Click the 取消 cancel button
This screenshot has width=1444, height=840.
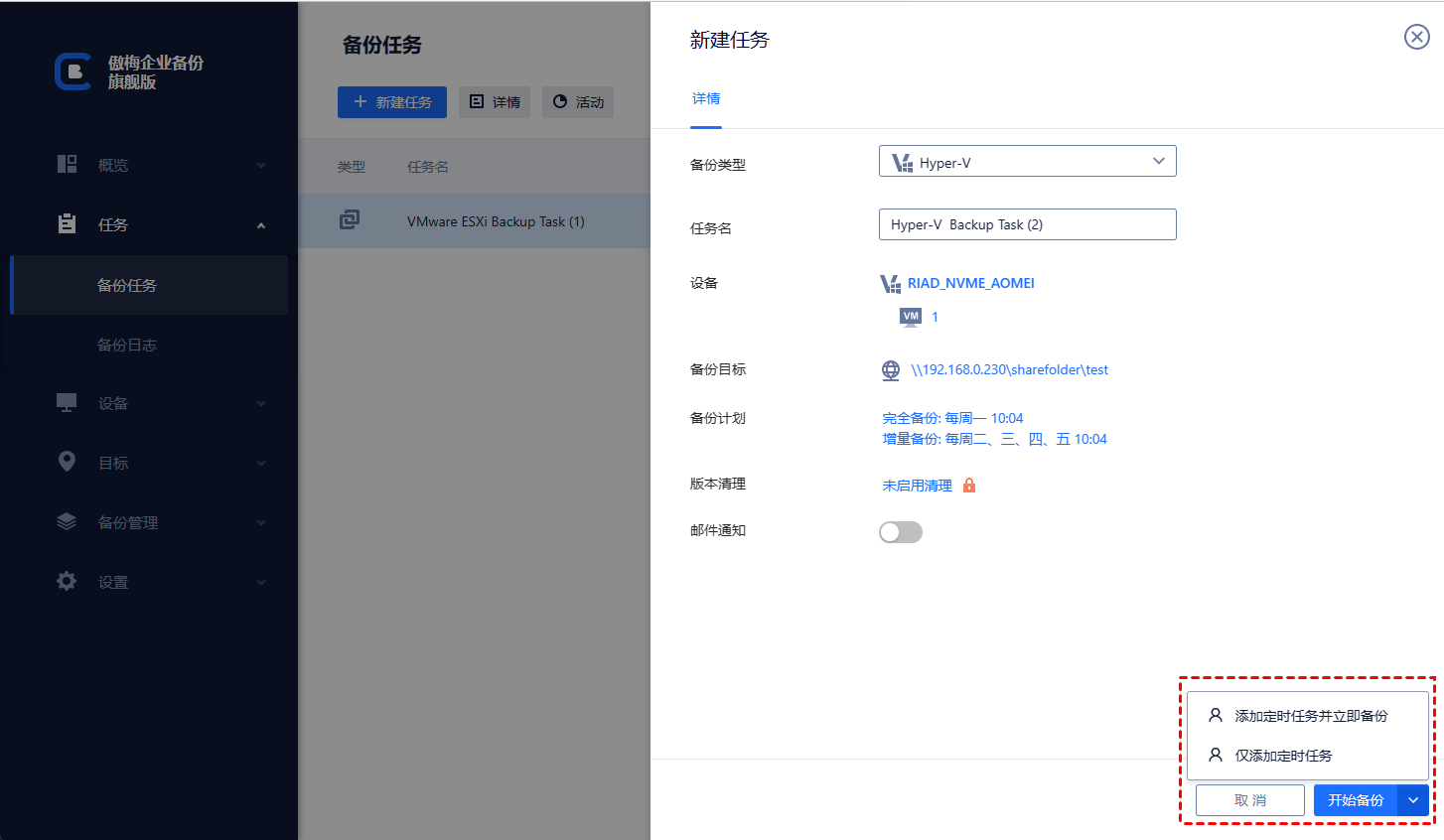coord(1249,800)
